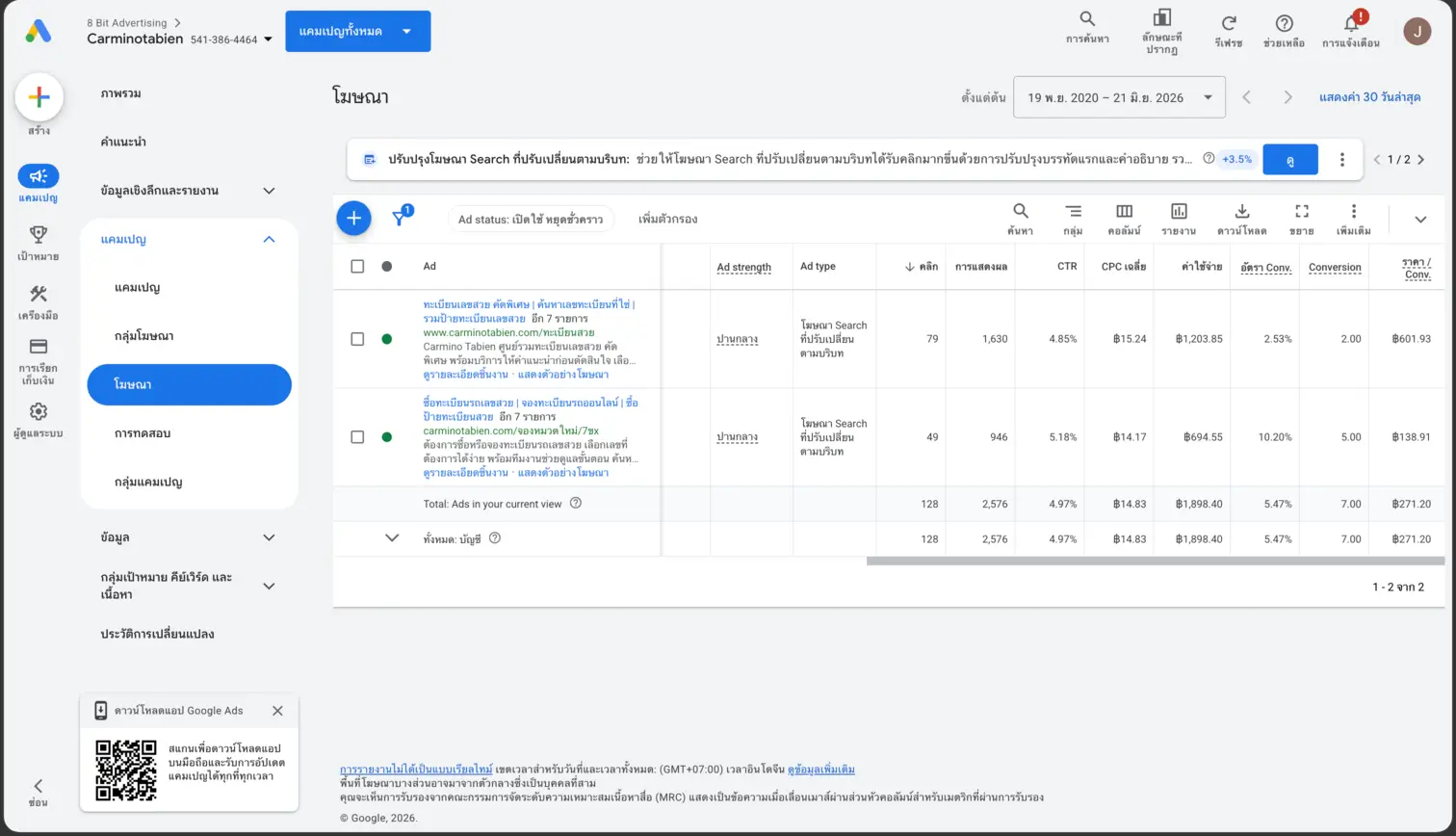
Task: Click the top Search magnifier icon
Action: tap(1087, 19)
